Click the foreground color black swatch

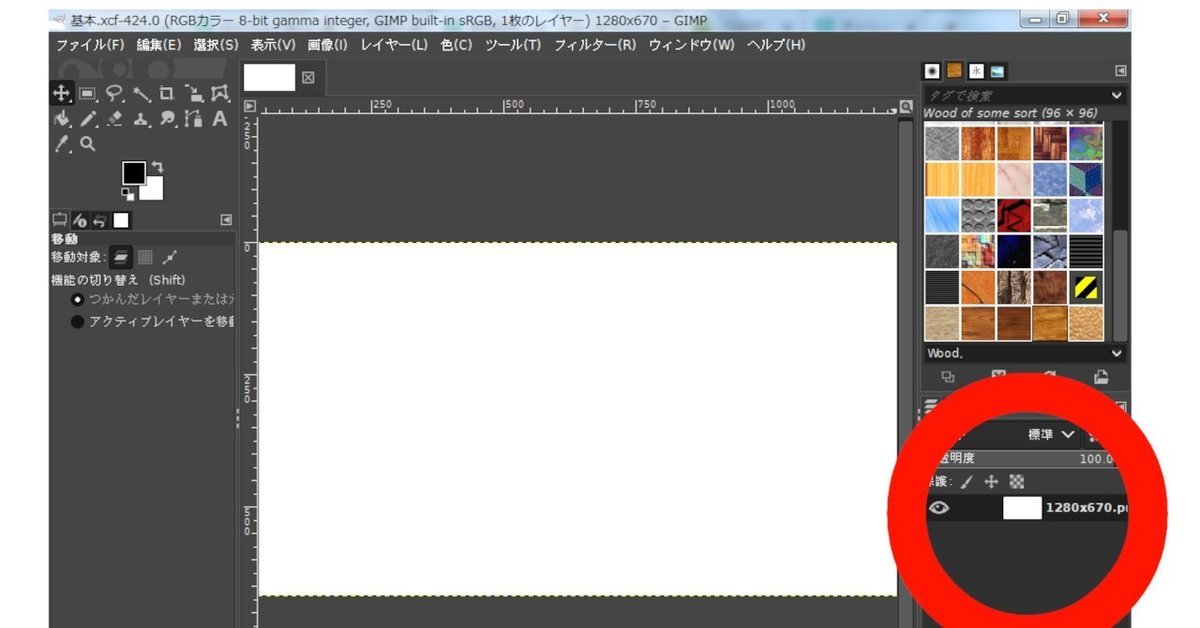point(134,172)
